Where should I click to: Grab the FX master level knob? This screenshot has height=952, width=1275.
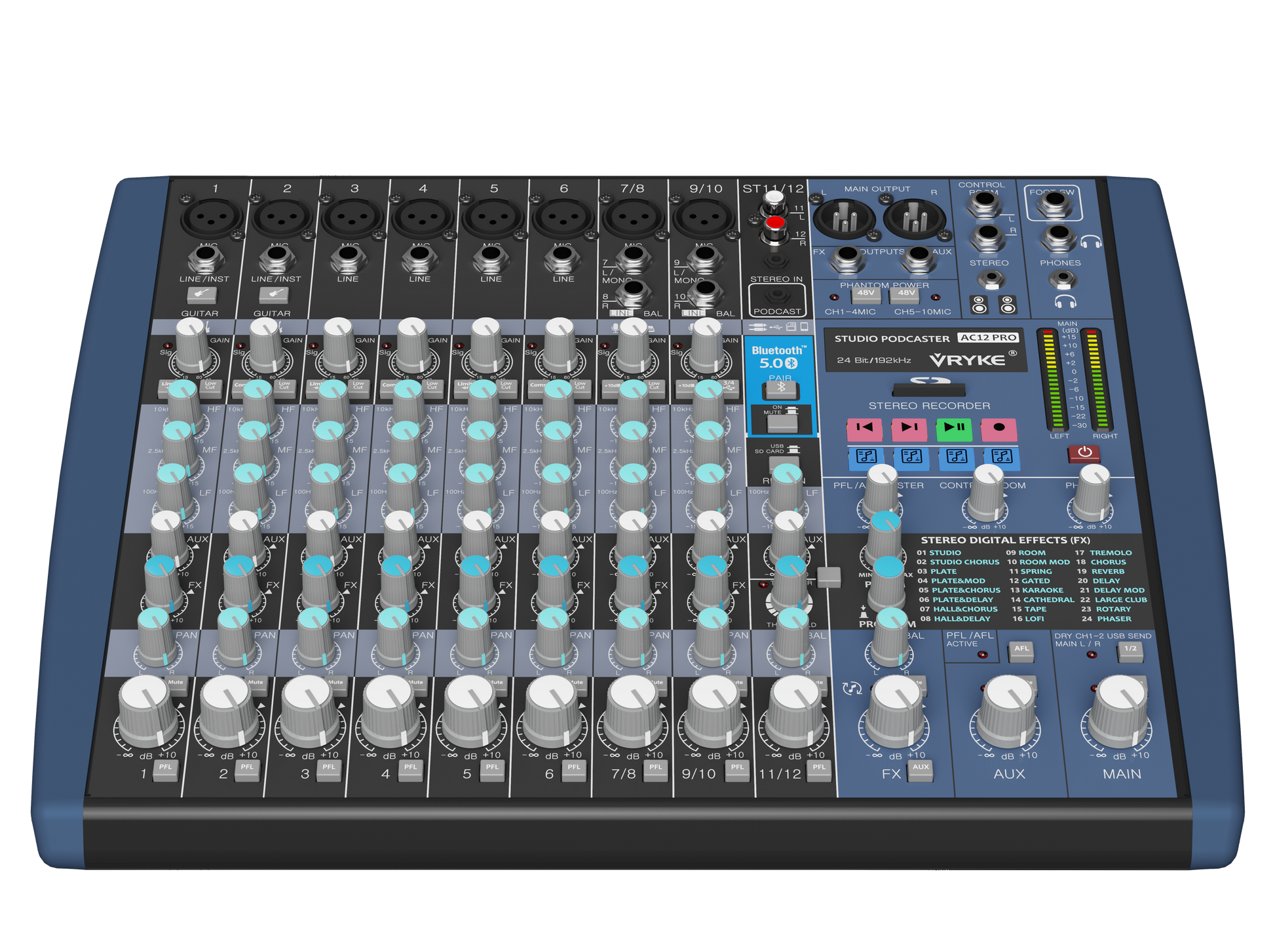click(896, 712)
